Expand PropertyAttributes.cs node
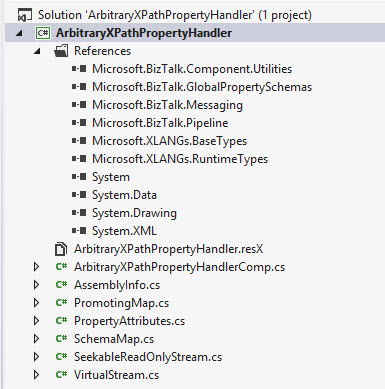The height and width of the screenshot is (389, 385). click(36, 321)
